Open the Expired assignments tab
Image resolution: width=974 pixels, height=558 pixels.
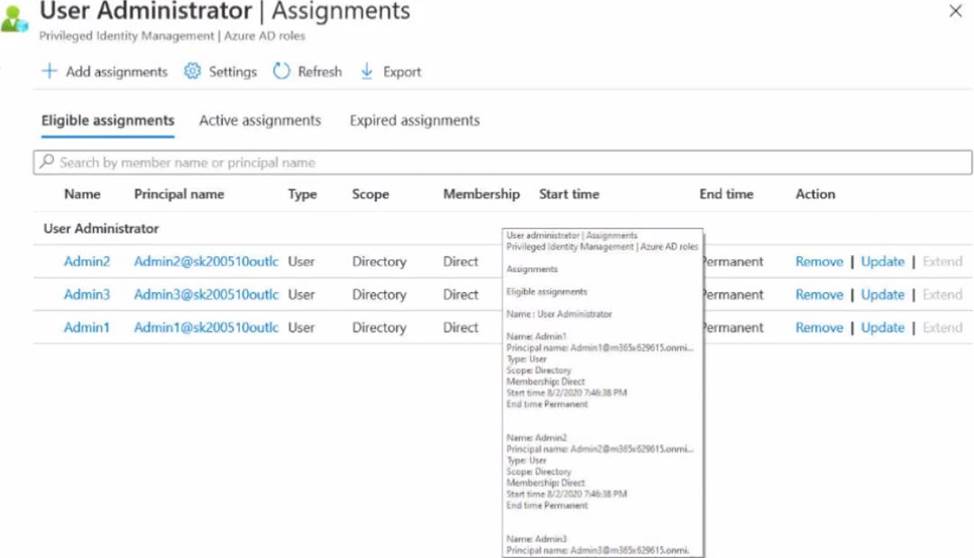(414, 120)
